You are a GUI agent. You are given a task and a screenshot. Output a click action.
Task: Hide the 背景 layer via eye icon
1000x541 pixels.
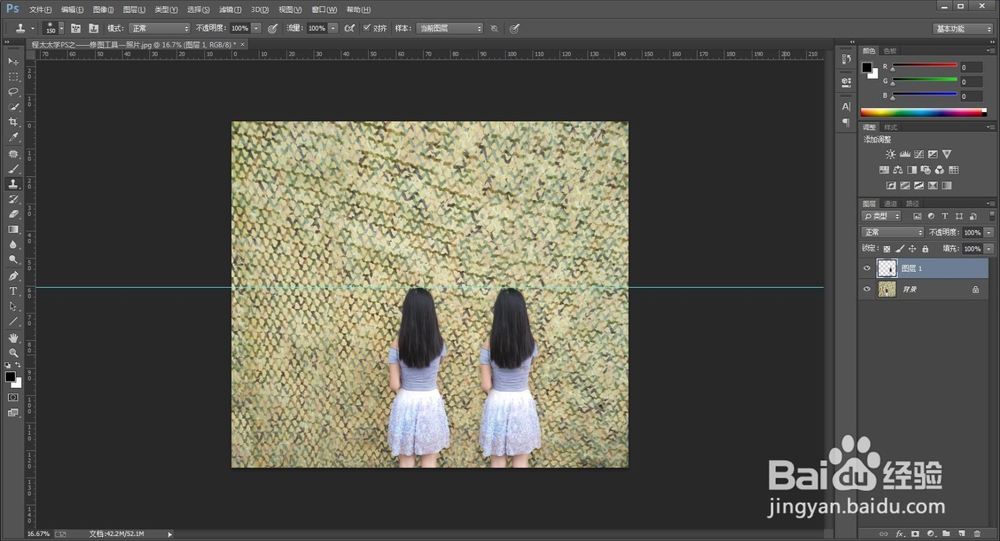pyautogui.click(x=867, y=289)
